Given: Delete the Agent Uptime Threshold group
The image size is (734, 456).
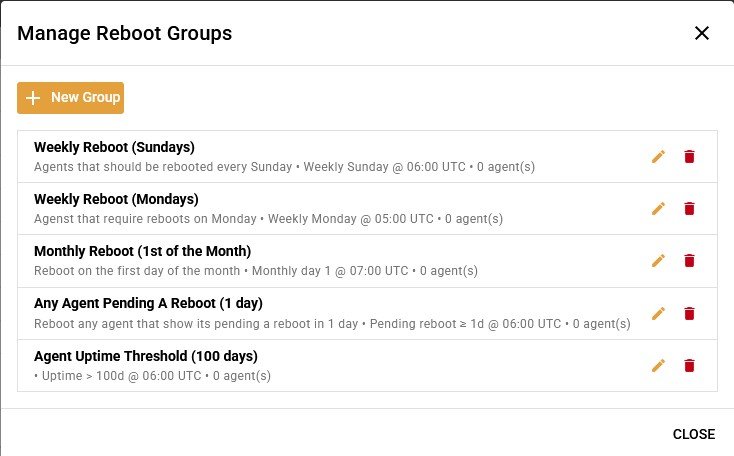Looking at the screenshot, I should pos(689,366).
